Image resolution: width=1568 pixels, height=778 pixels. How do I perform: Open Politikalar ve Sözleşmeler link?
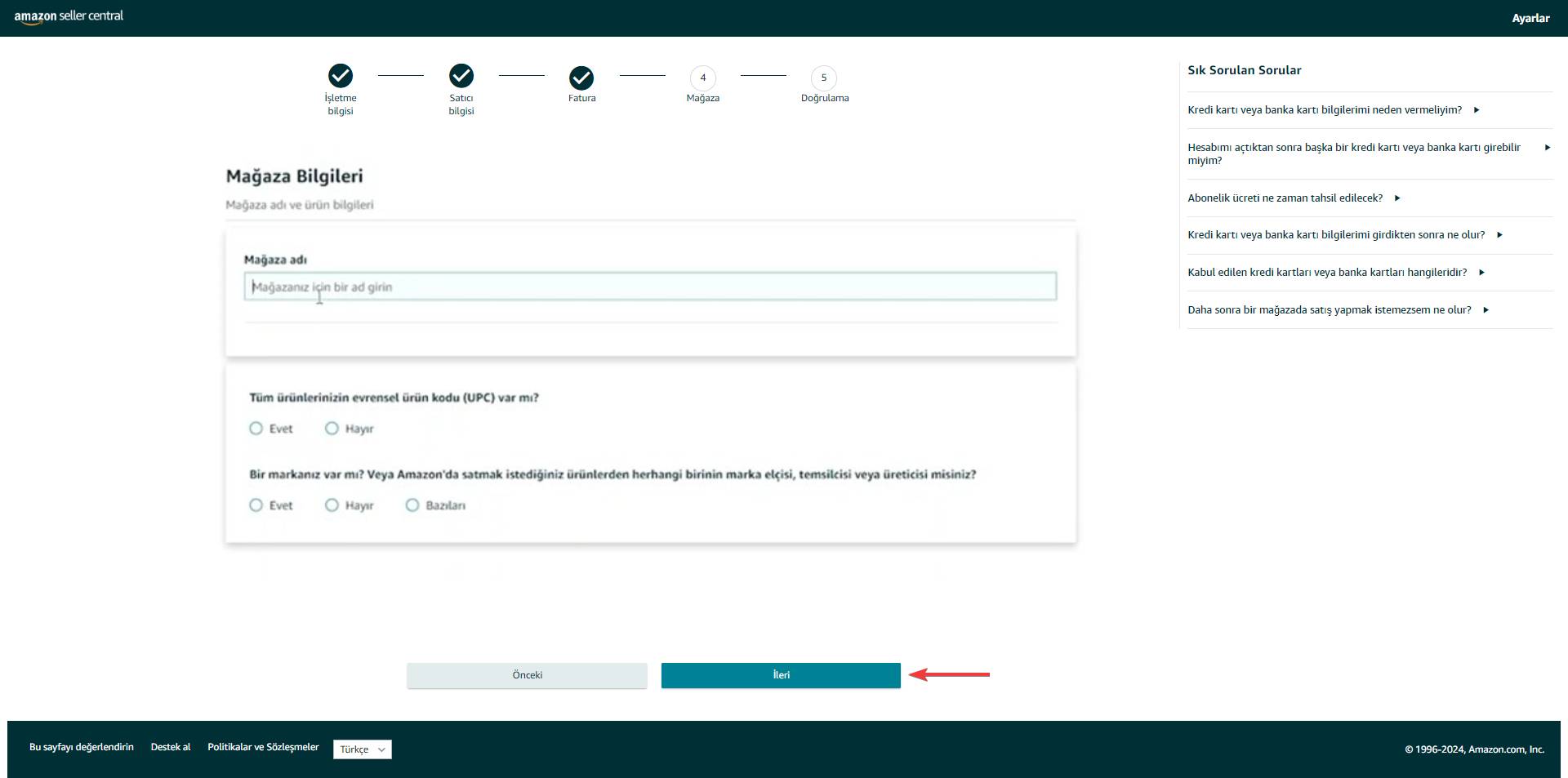pos(263,747)
